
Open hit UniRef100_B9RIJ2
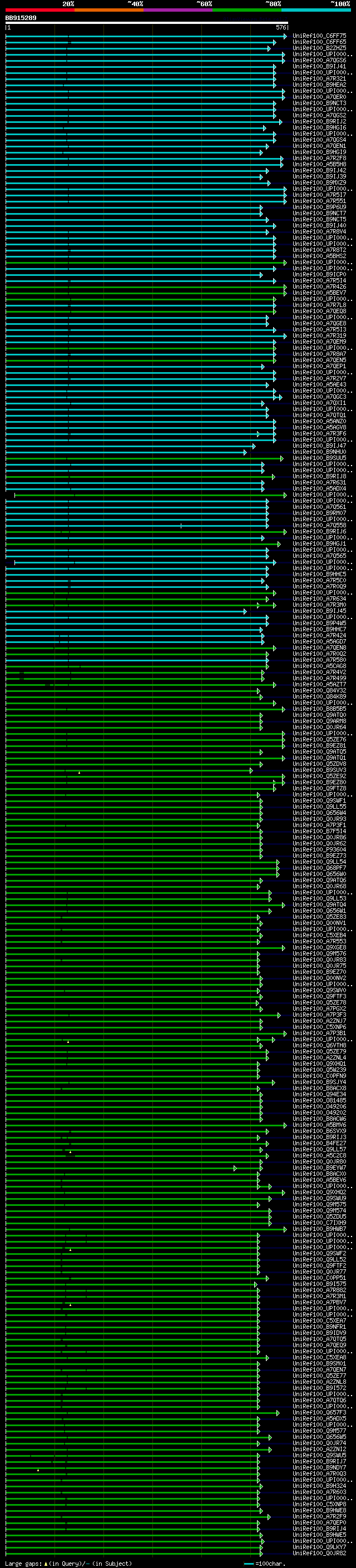point(319,122)
